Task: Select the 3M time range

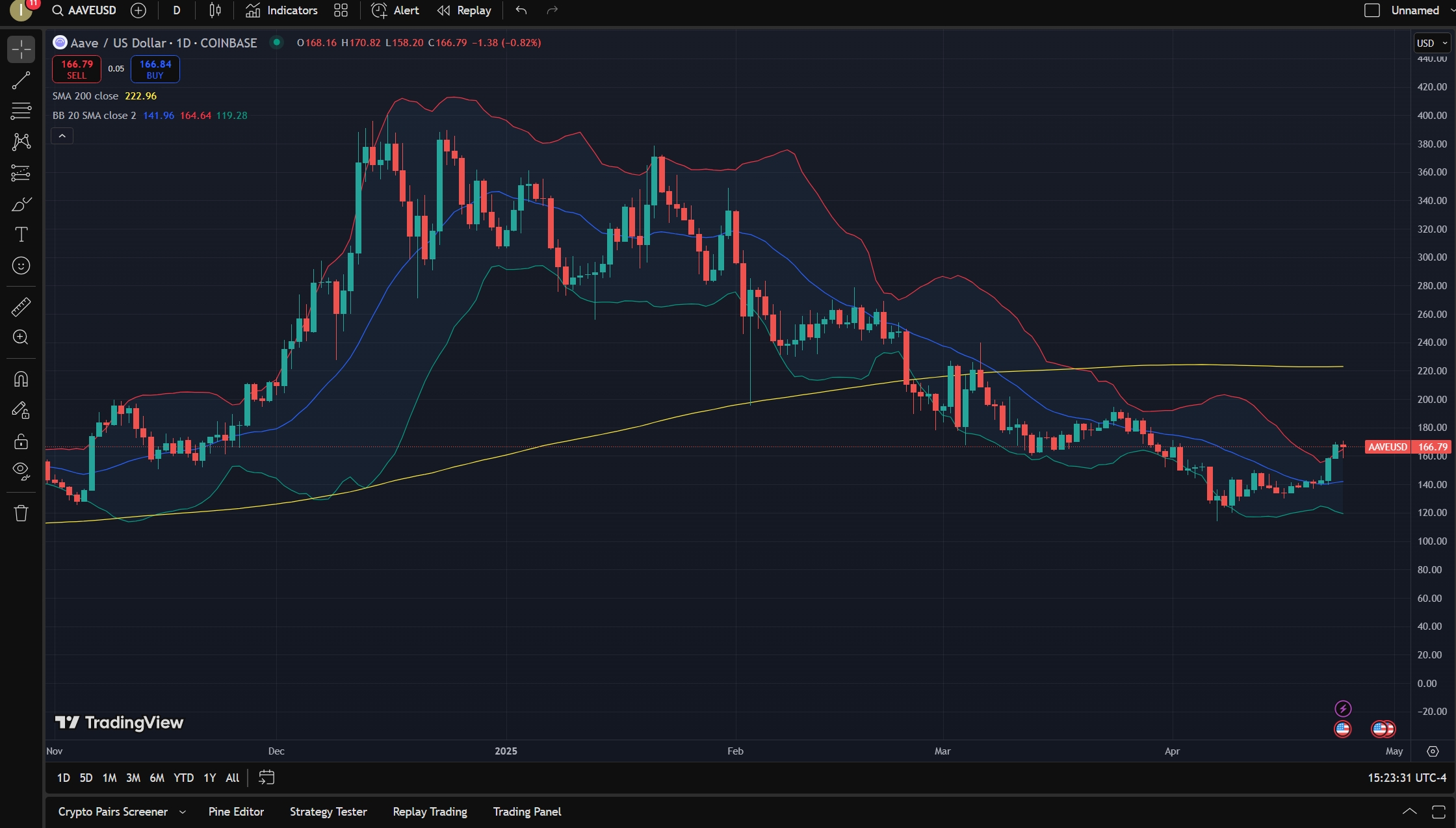Action: 133,778
